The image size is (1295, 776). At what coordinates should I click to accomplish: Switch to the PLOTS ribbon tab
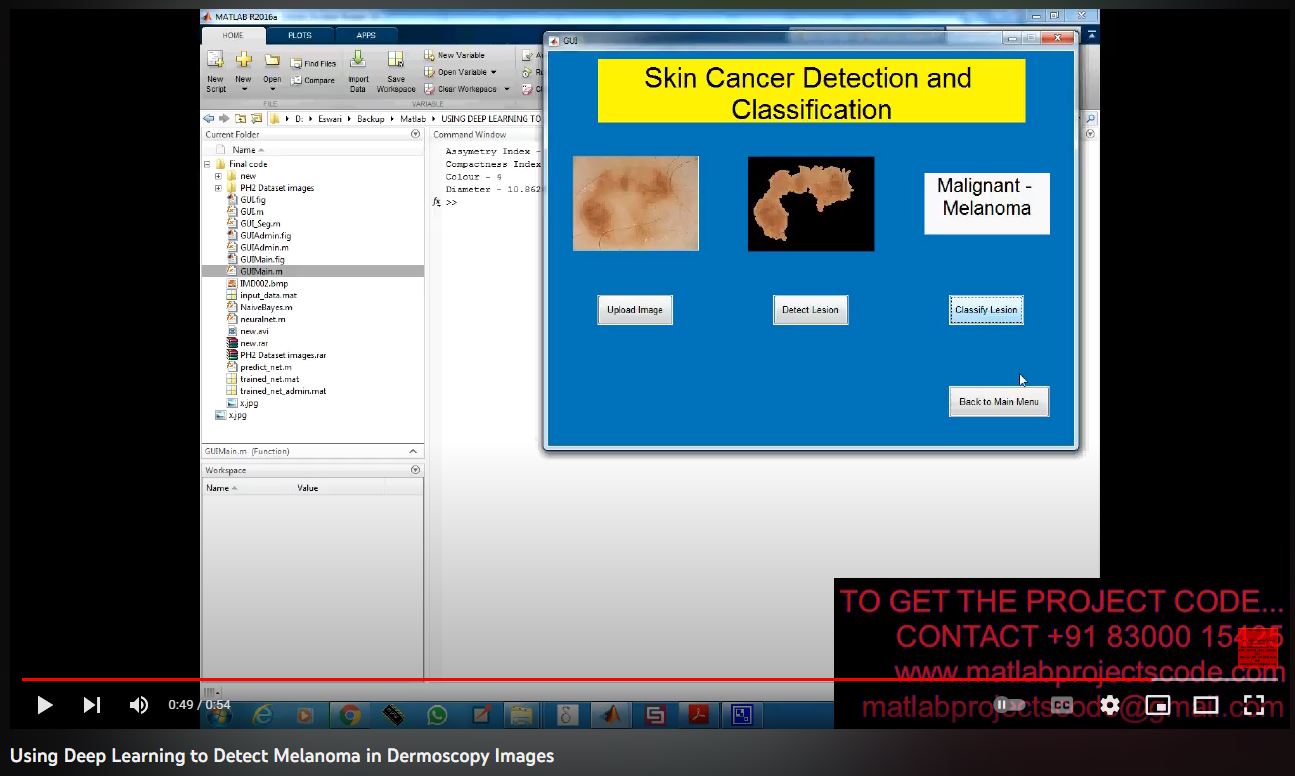pos(300,35)
